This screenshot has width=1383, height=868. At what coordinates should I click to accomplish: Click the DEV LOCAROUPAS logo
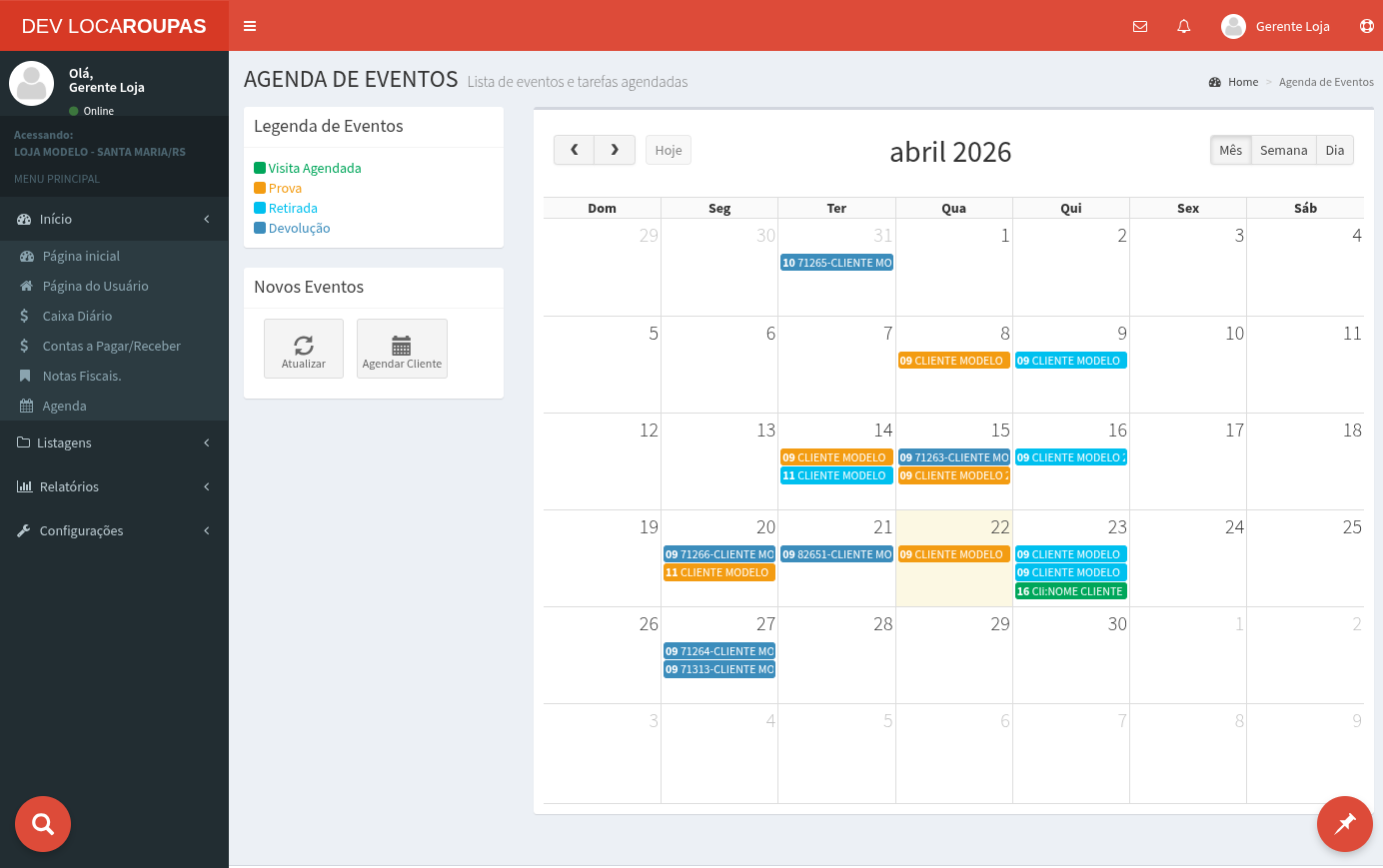(114, 26)
